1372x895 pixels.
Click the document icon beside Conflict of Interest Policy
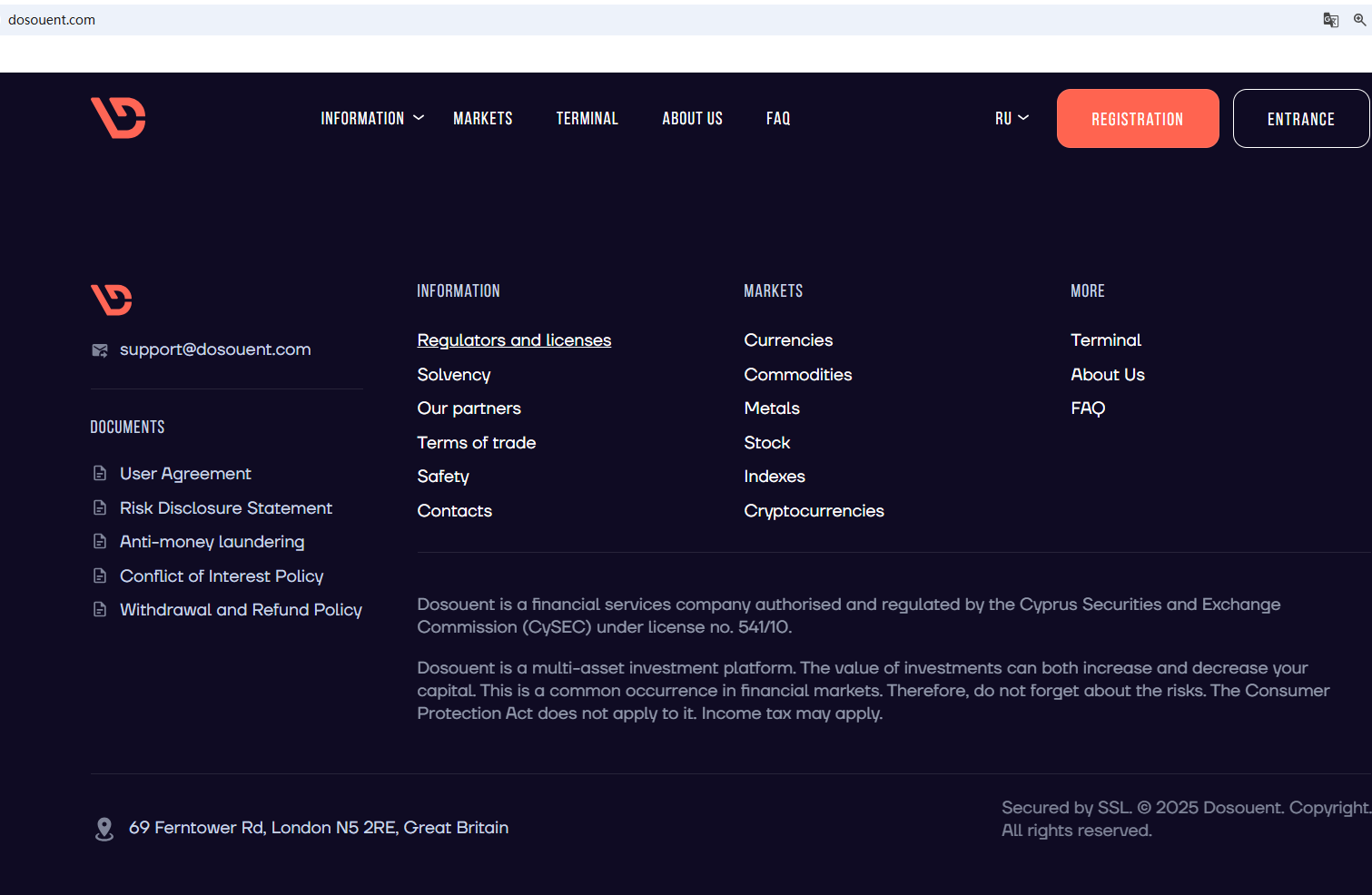(100, 575)
